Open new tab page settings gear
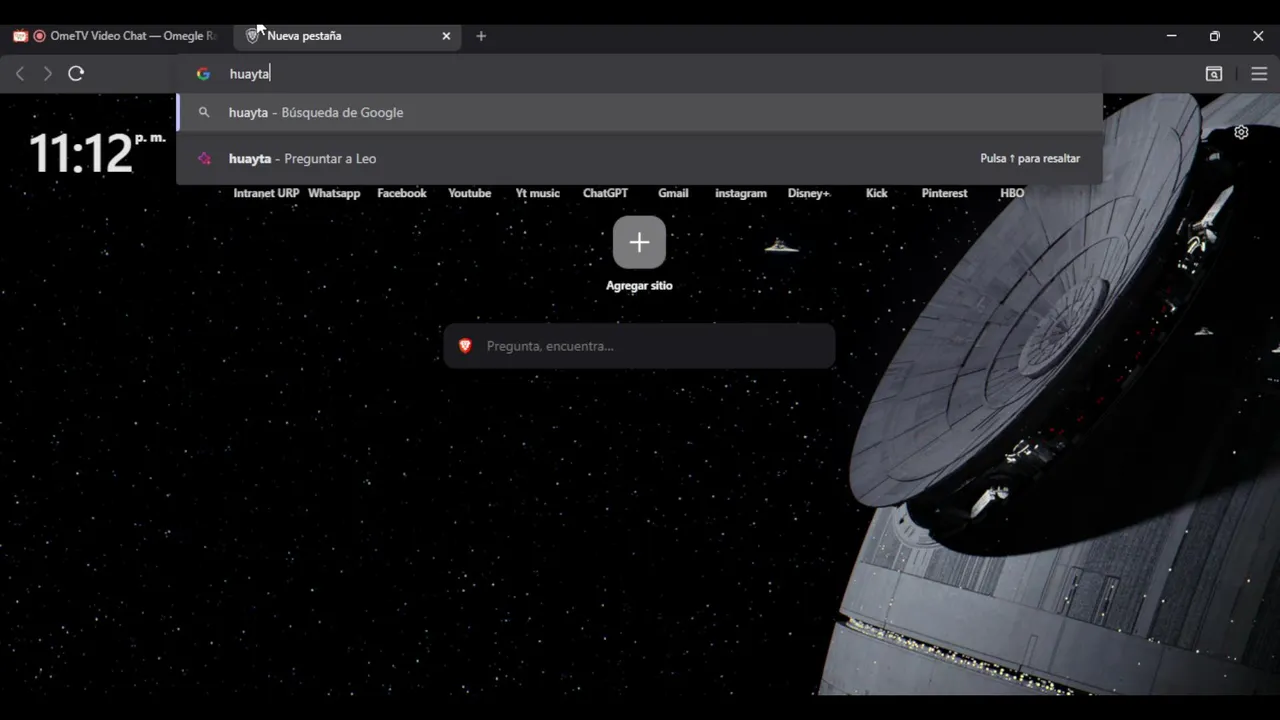The width and height of the screenshot is (1280, 720). coord(1241,132)
